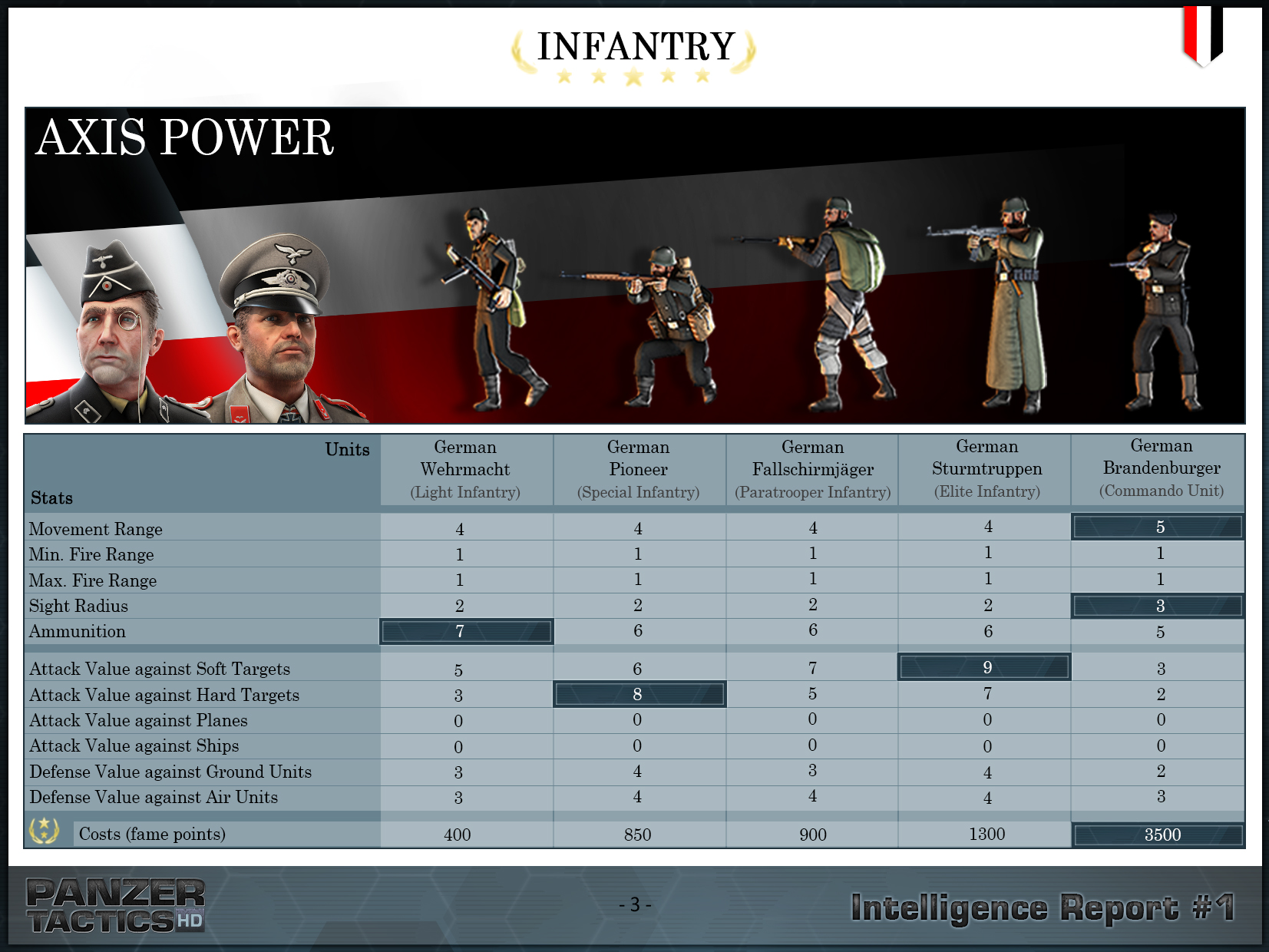Click the German Fallschirmjäger column header
This screenshot has width=1269, height=952.
(812, 469)
